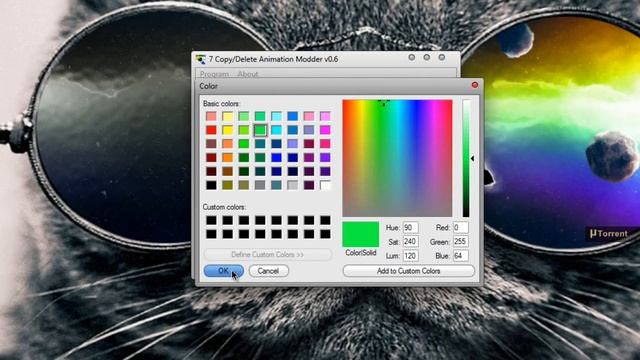Close the Color dialog with red button
640x360 pixels.
[475, 85]
